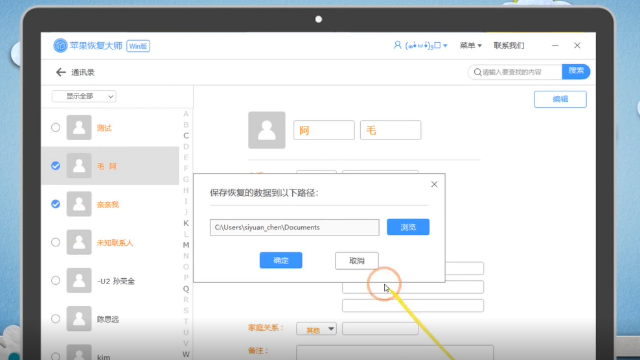Viewport: 640px width, 360px height.
Task: Uncheck the contact 毛 阿
Action: click(x=56, y=166)
